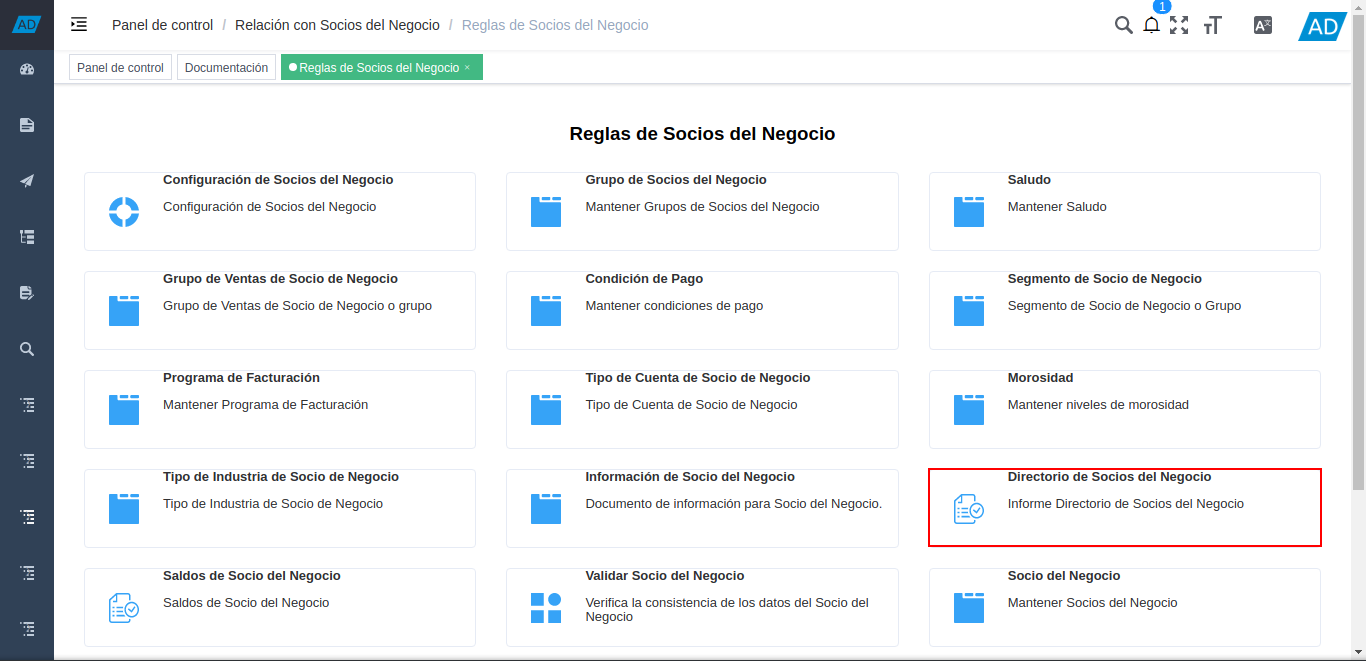Open notifications via the bell icon

1151,26
